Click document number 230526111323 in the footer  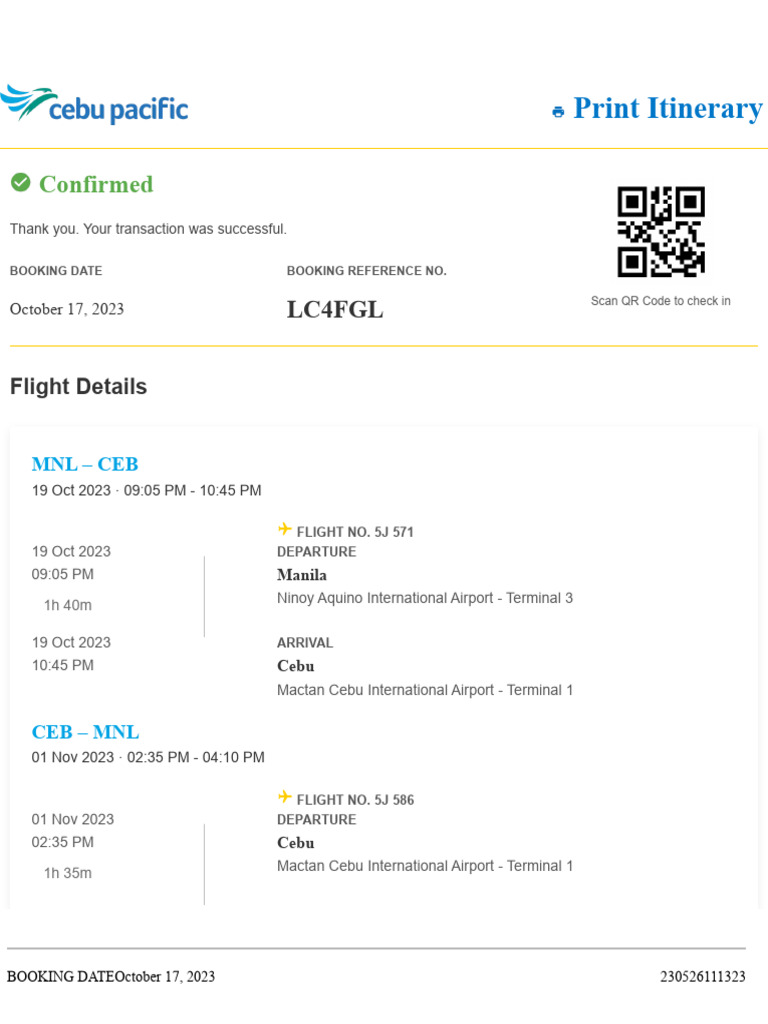pyautogui.click(x=702, y=977)
